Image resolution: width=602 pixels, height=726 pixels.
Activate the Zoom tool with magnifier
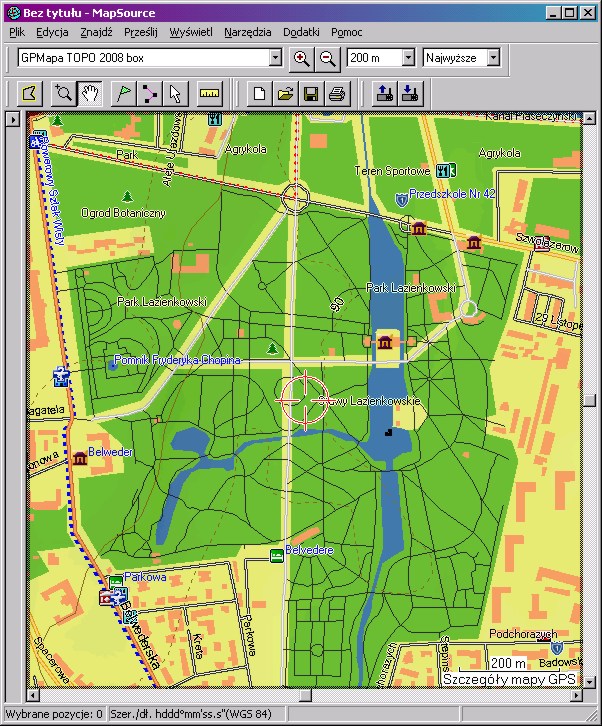(63, 94)
